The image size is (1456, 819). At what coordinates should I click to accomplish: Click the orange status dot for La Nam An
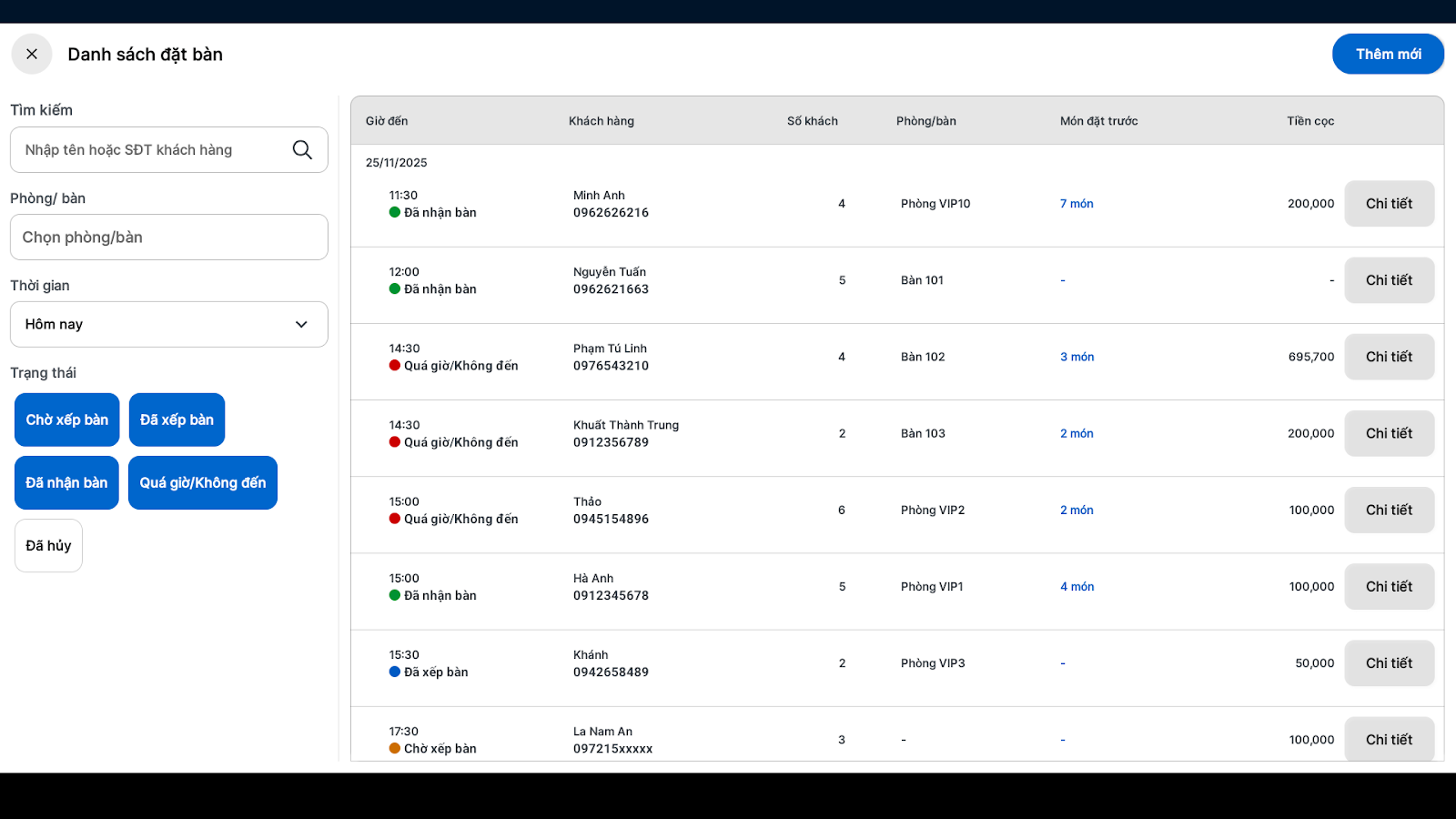(395, 748)
